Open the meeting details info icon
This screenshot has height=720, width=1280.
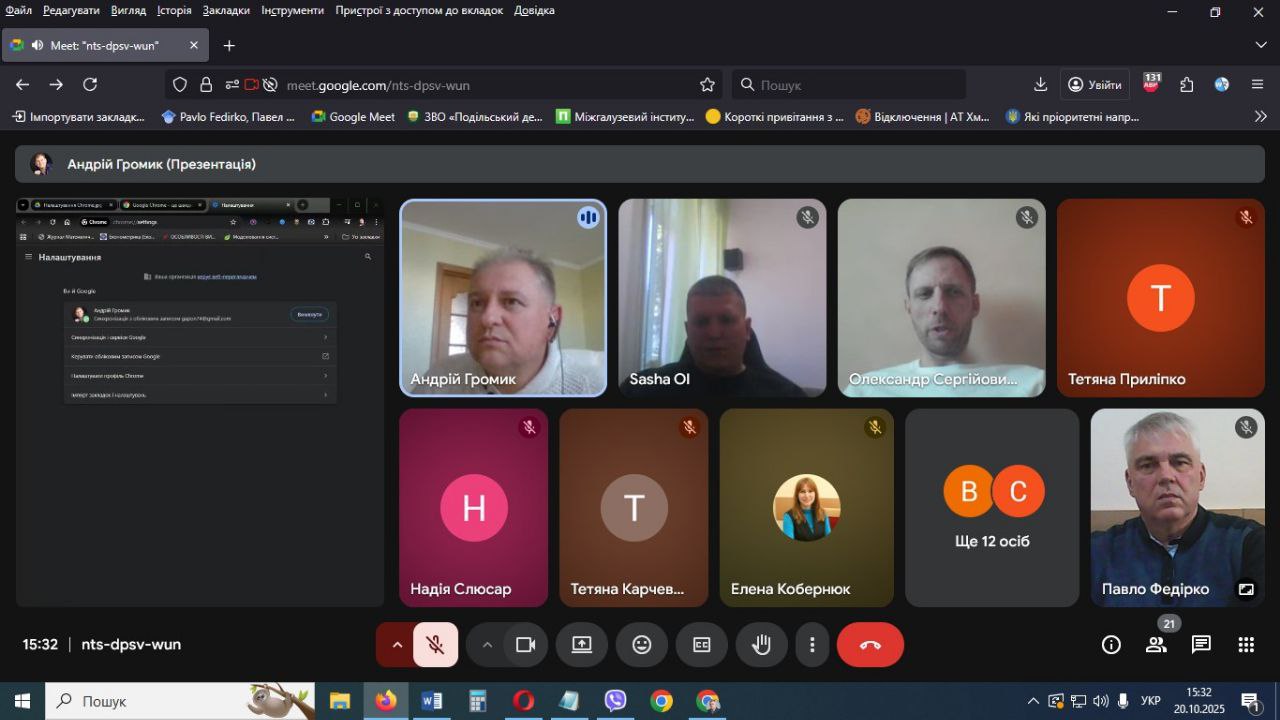pyautogui.click(x=1111, y=645)
